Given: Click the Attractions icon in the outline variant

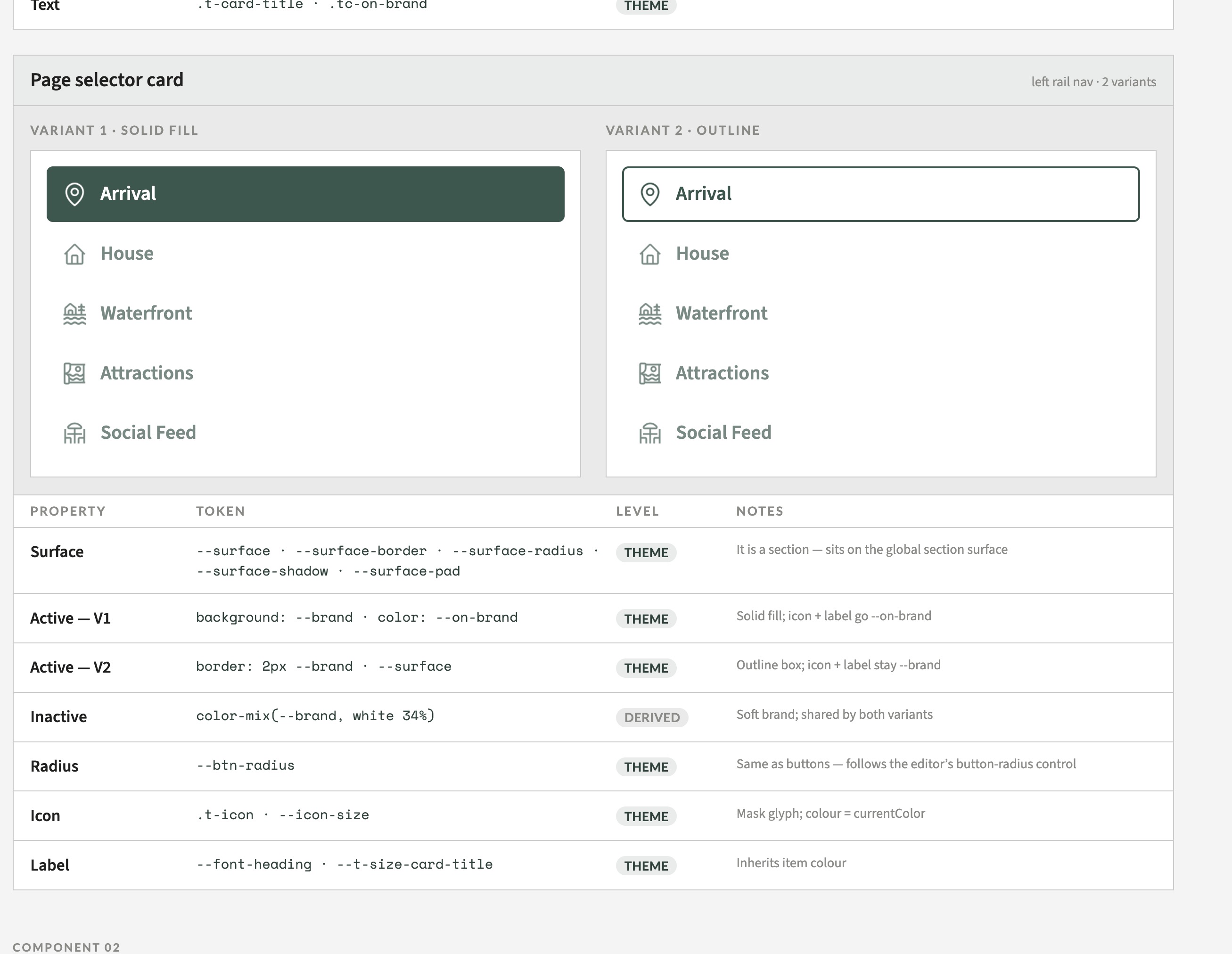Looking at the screenshot, I should coord(650,373).
